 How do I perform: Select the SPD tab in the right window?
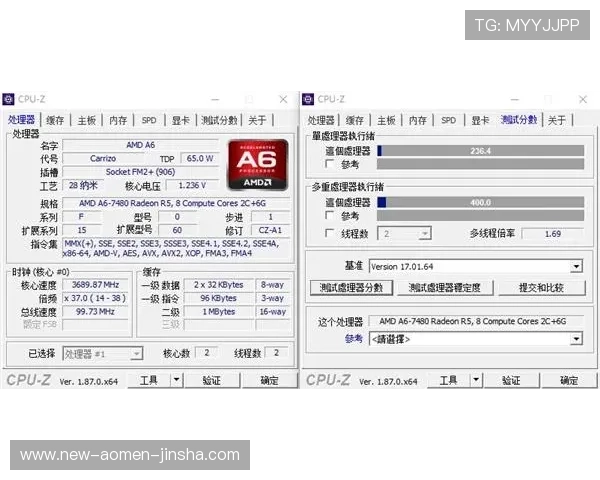coord(448,120)
